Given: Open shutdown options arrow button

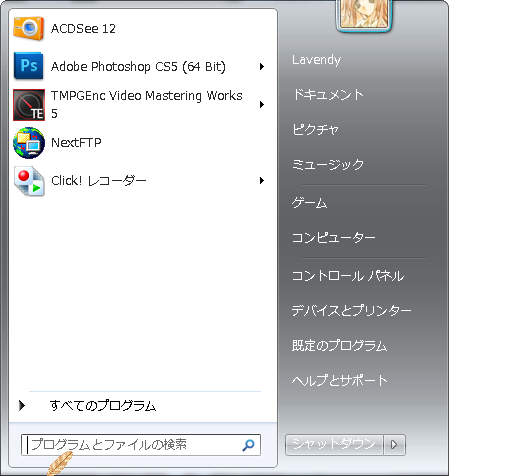Looking at the screenshot, I should coord(394,445).
